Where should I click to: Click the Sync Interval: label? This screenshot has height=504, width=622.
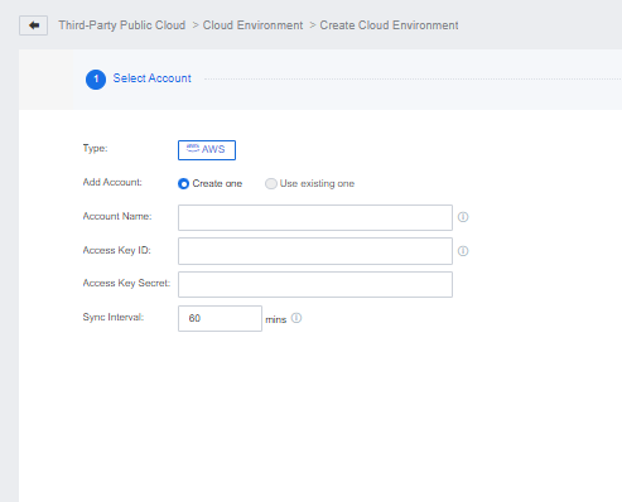113,317
